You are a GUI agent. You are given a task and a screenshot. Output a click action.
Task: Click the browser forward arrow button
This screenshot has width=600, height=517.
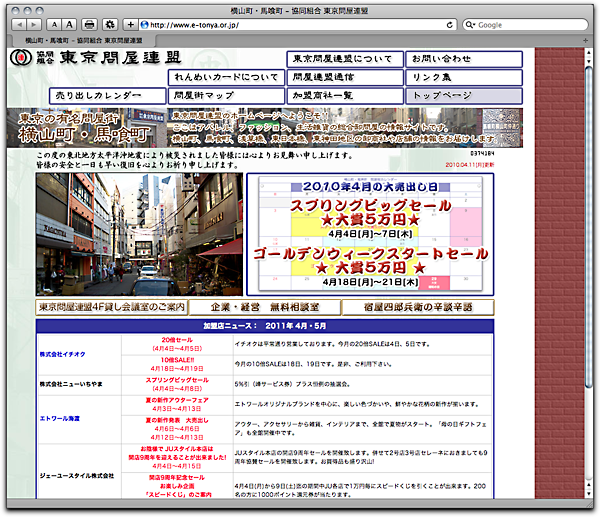(34, 25)
